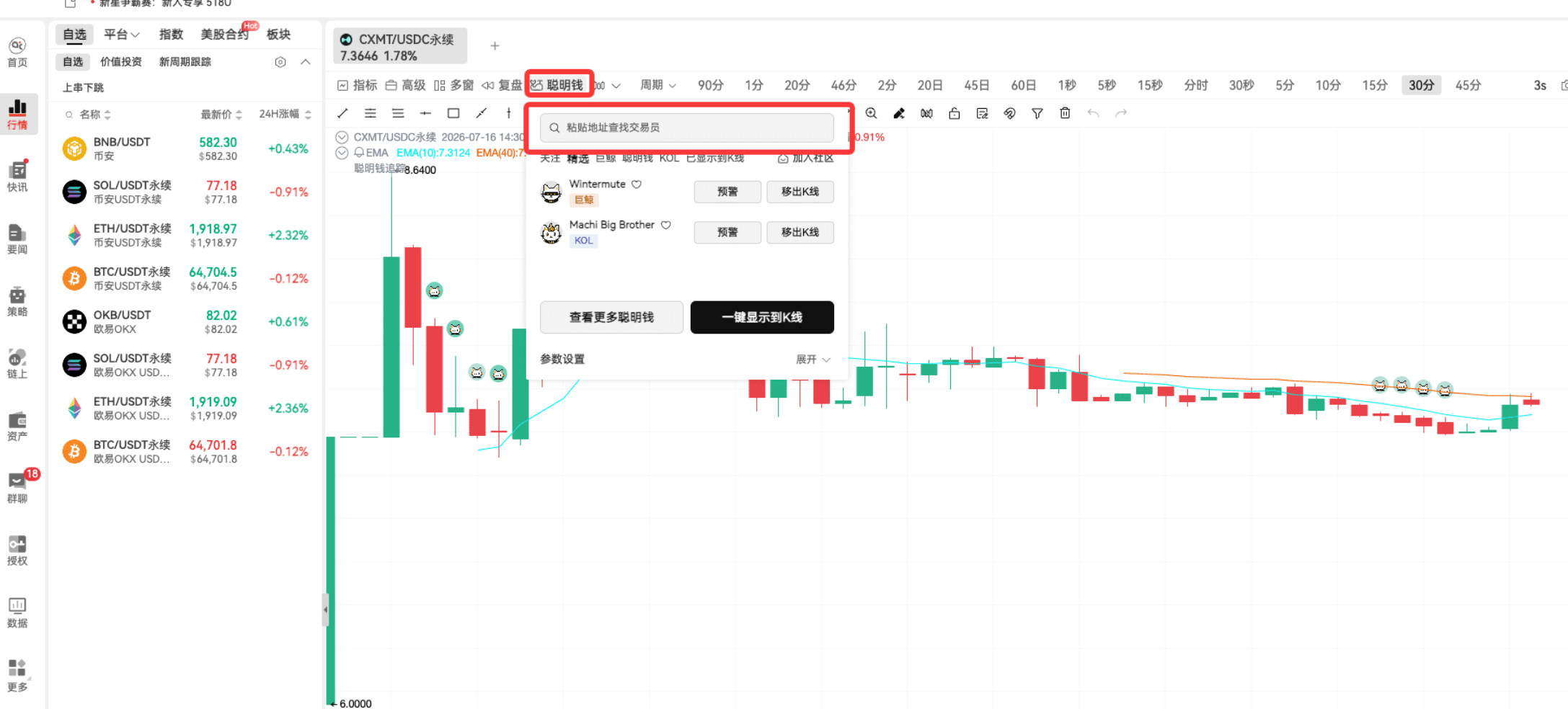Select 巨鲸 filter in smart money panel
Screen dimensions: 1568x709
[606, 159]
